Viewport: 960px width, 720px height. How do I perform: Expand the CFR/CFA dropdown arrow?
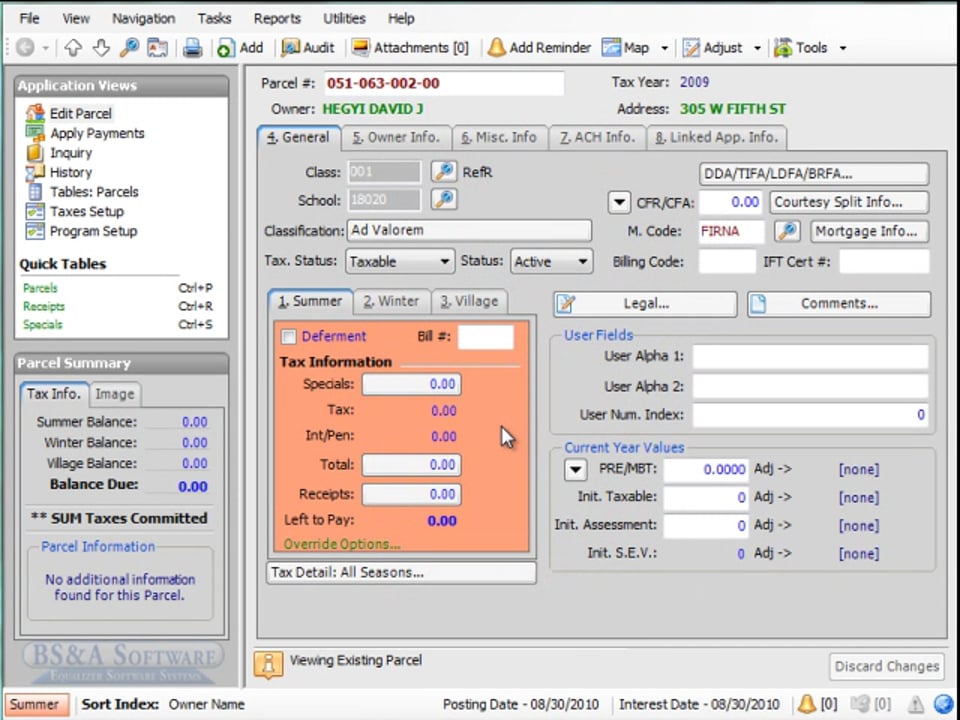619,203
